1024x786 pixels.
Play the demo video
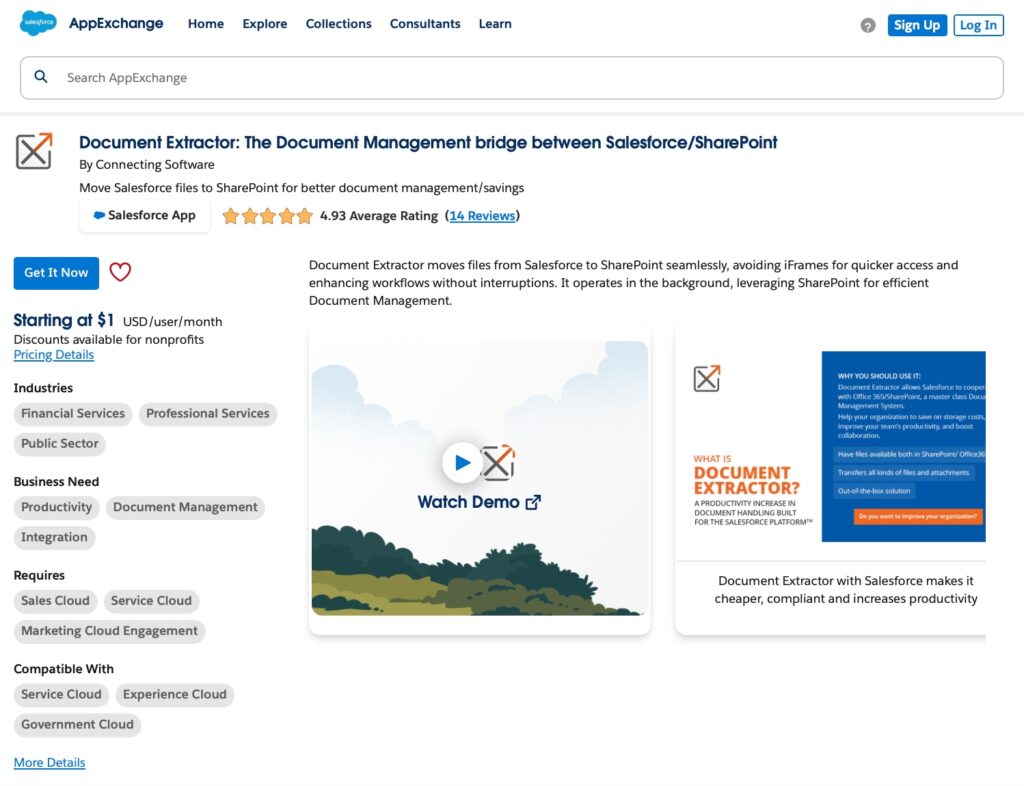pyautogui.click(x=462, y=462)
